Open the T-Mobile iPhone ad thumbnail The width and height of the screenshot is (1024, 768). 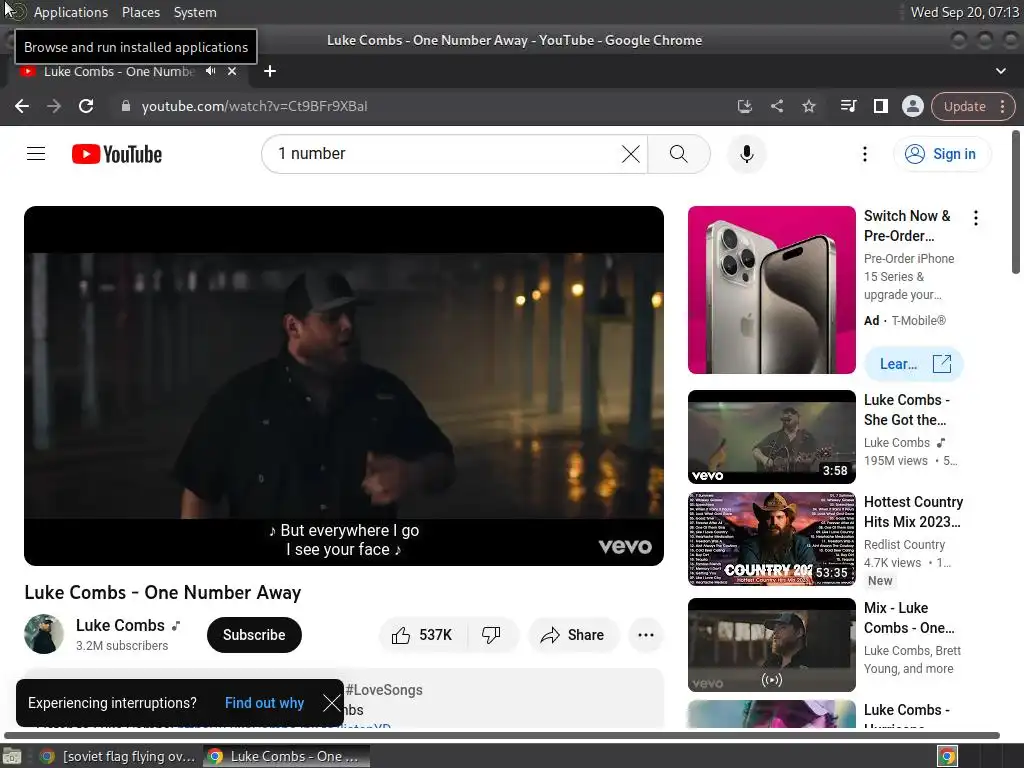click(771, 290)
